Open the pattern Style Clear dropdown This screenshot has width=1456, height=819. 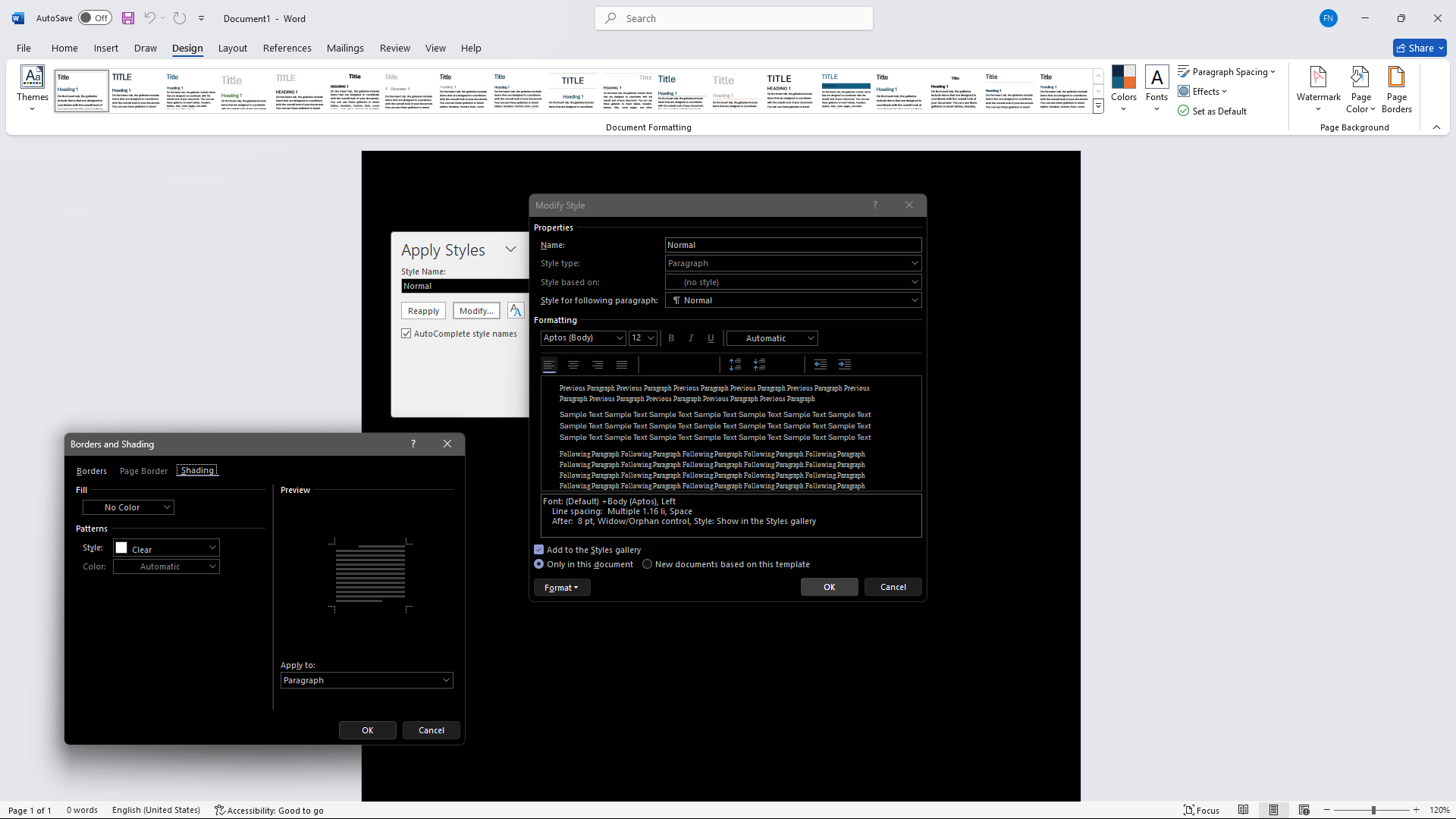click(x=166, y=548)
